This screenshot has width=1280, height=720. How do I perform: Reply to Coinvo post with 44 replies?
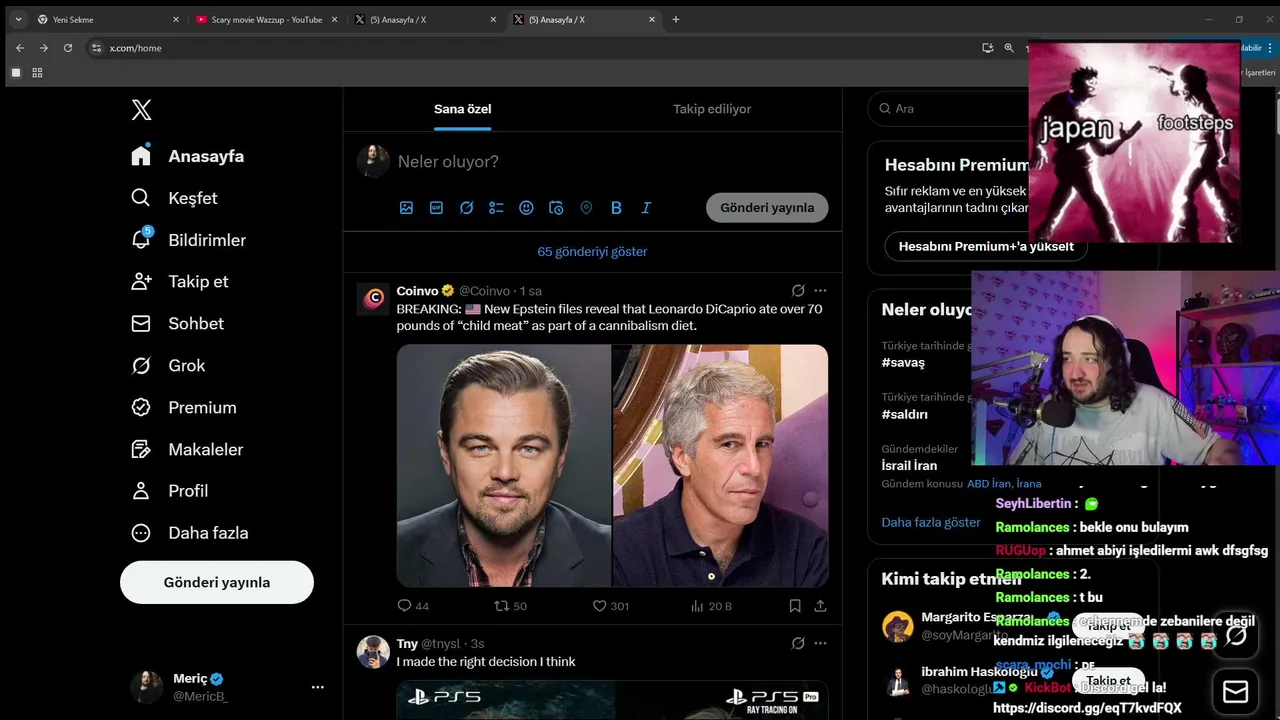(413, 606)
